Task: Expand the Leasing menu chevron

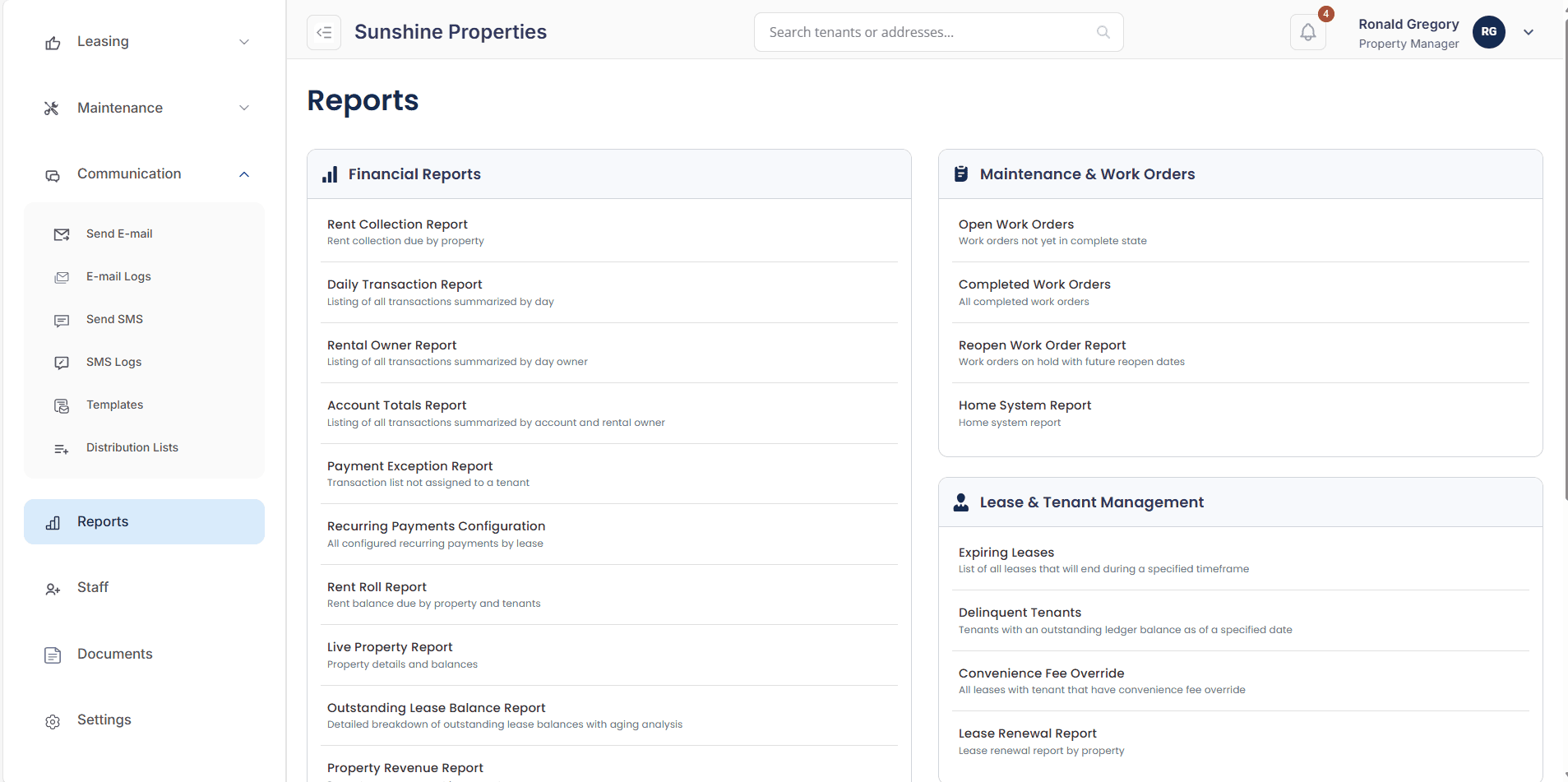Action: 244,42
